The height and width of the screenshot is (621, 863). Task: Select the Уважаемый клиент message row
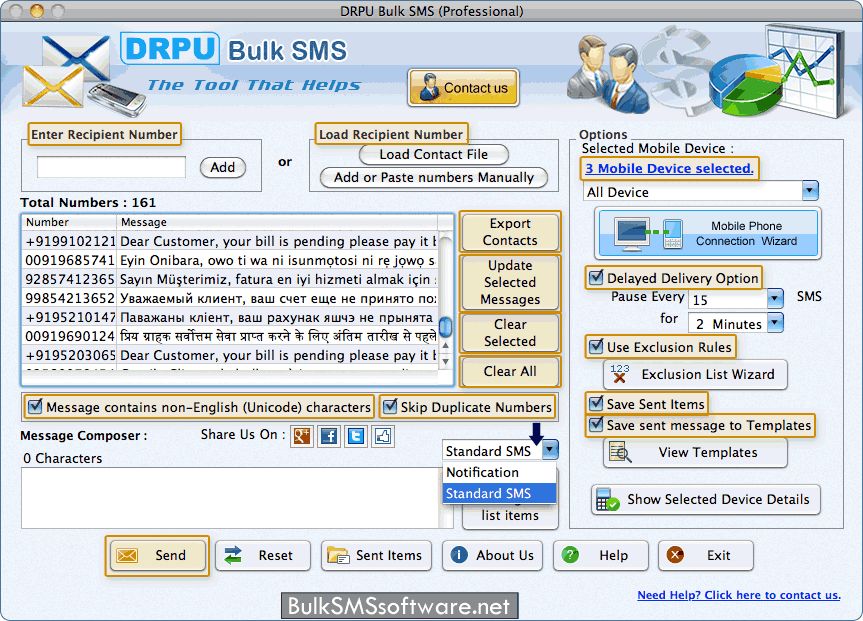point(230,298)
